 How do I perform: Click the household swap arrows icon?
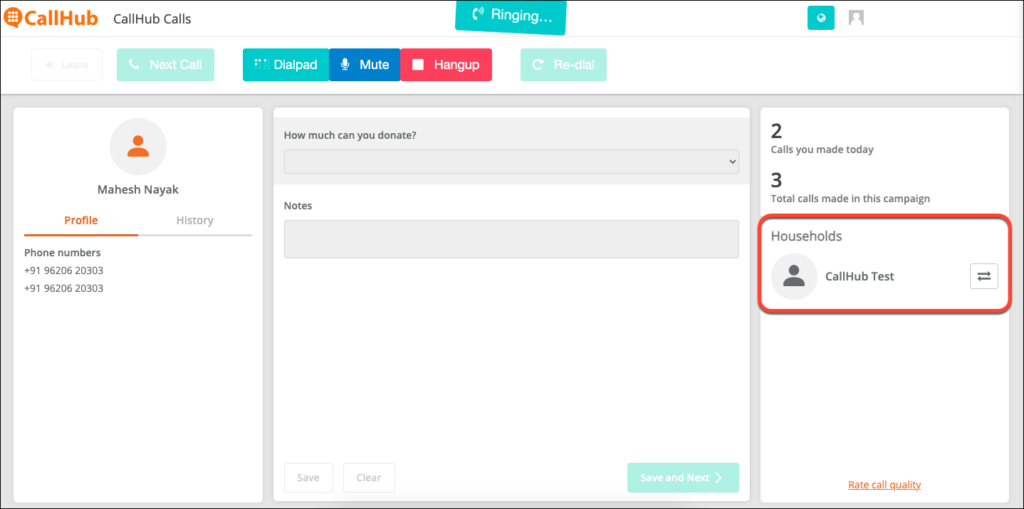[984, 276]
